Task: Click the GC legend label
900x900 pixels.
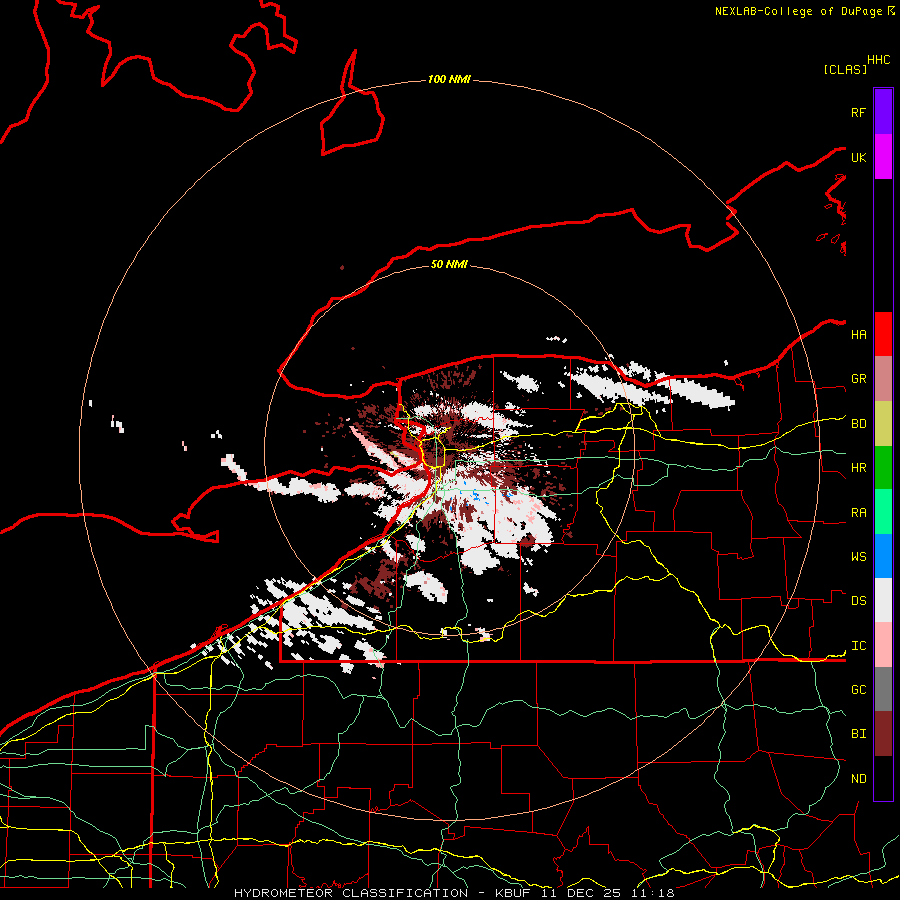Action: click(x=858, y=689)
